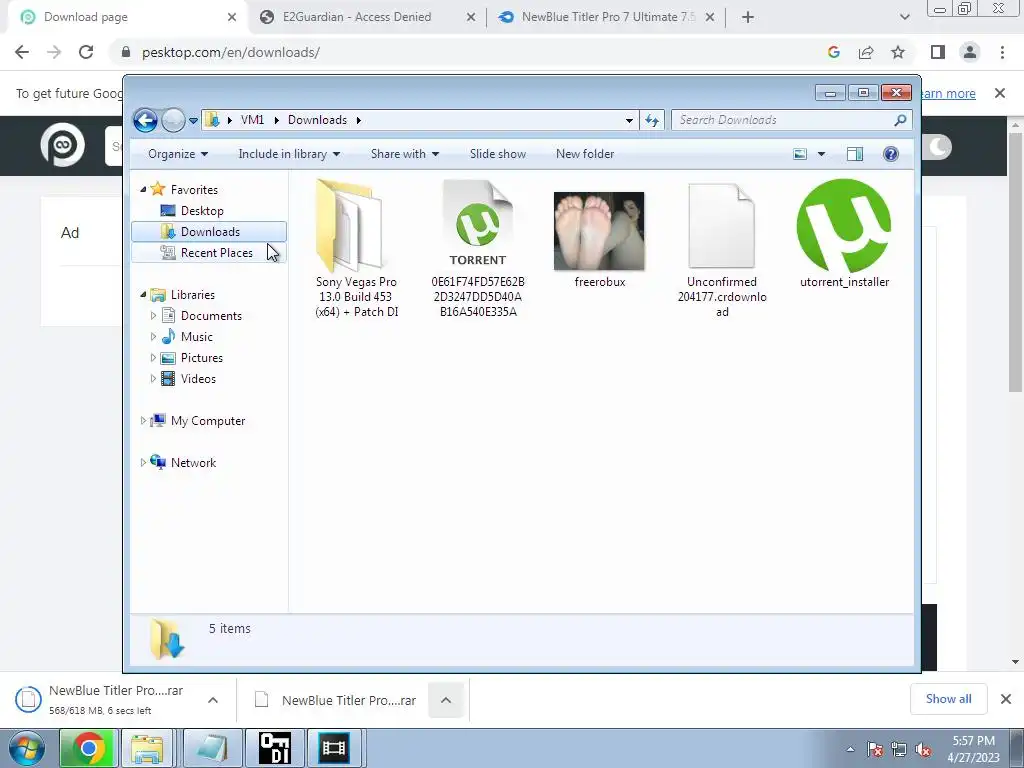Select the Unconfirmed 204177.crdownload file

722,250
